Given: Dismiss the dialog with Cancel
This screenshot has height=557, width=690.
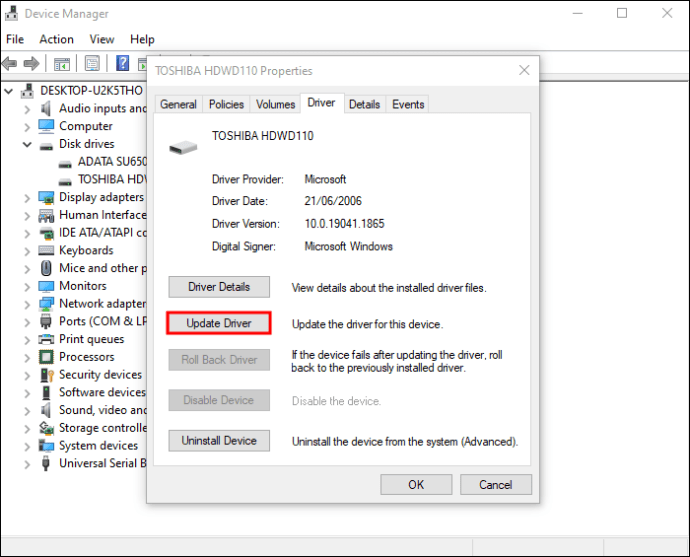Looking at the screenshot, I should [x=496, y=484].
